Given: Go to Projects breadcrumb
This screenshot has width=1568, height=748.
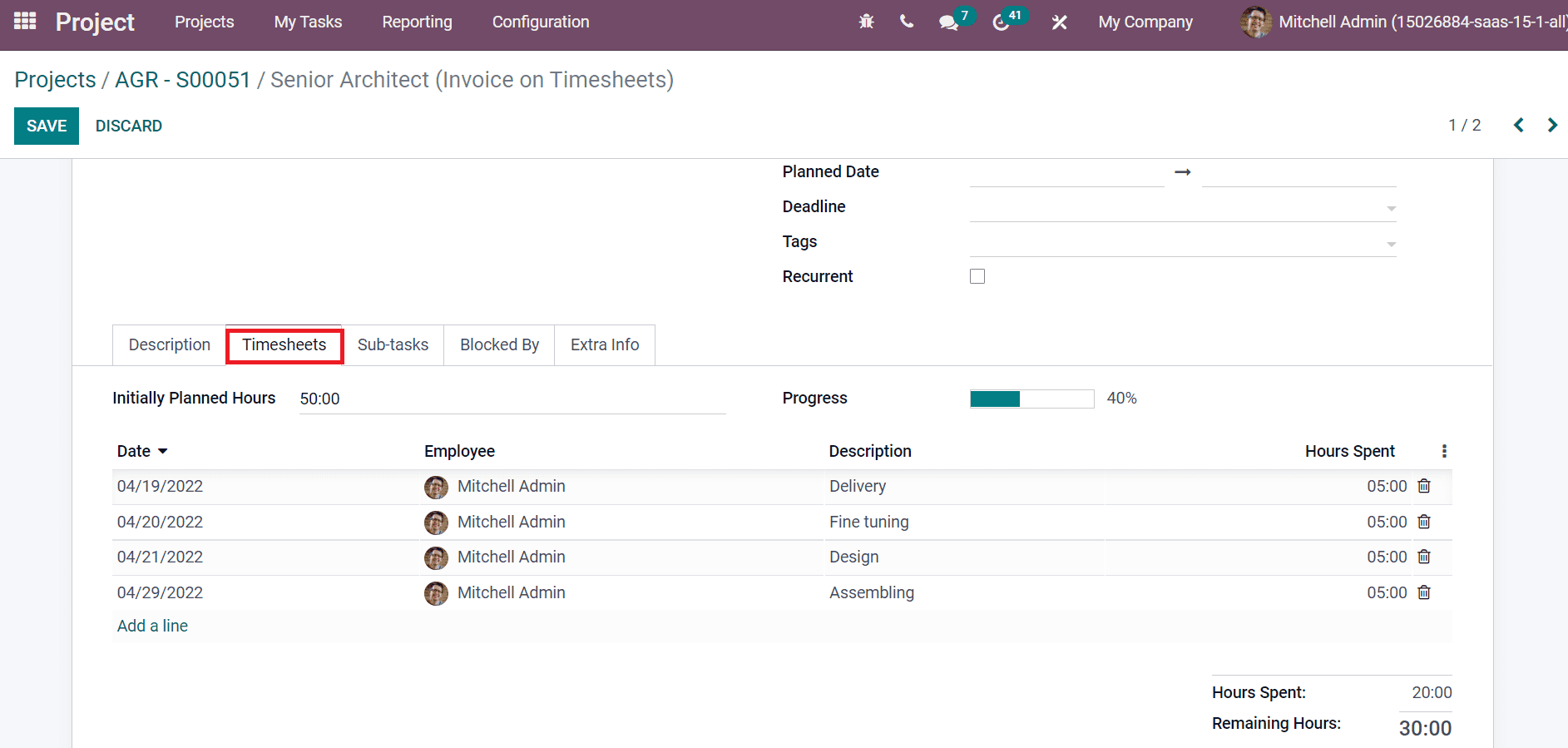Looking at the screenshot, I should pyautogui.click(x=56, y=80).
